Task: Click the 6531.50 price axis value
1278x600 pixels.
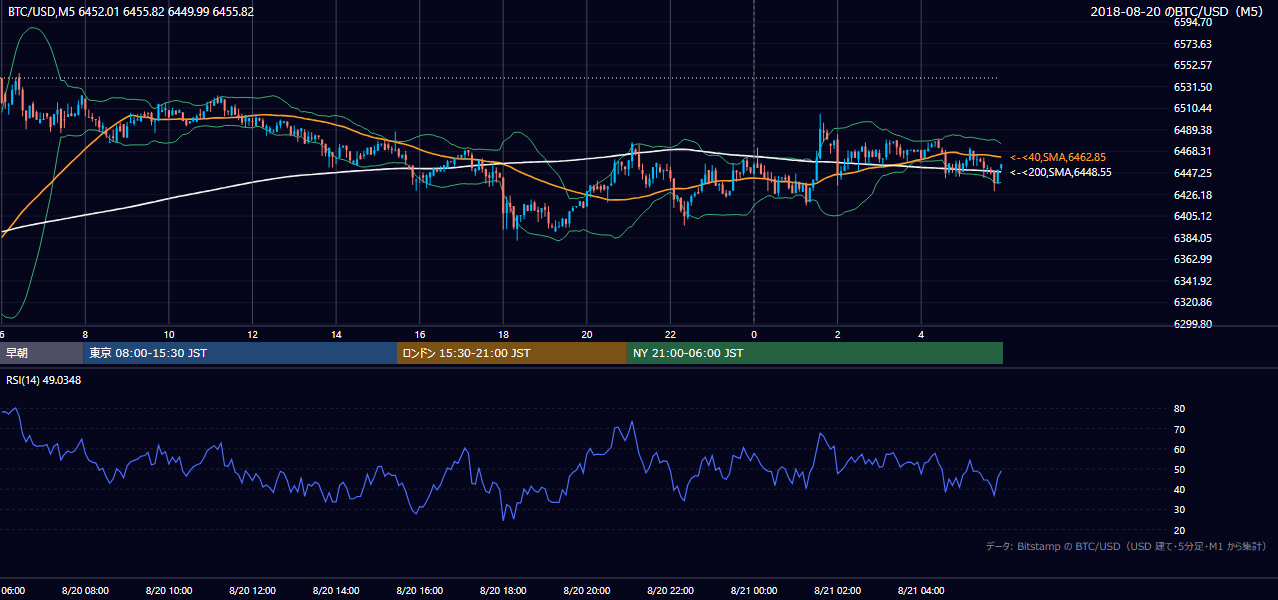Action: coord(1193,87)
